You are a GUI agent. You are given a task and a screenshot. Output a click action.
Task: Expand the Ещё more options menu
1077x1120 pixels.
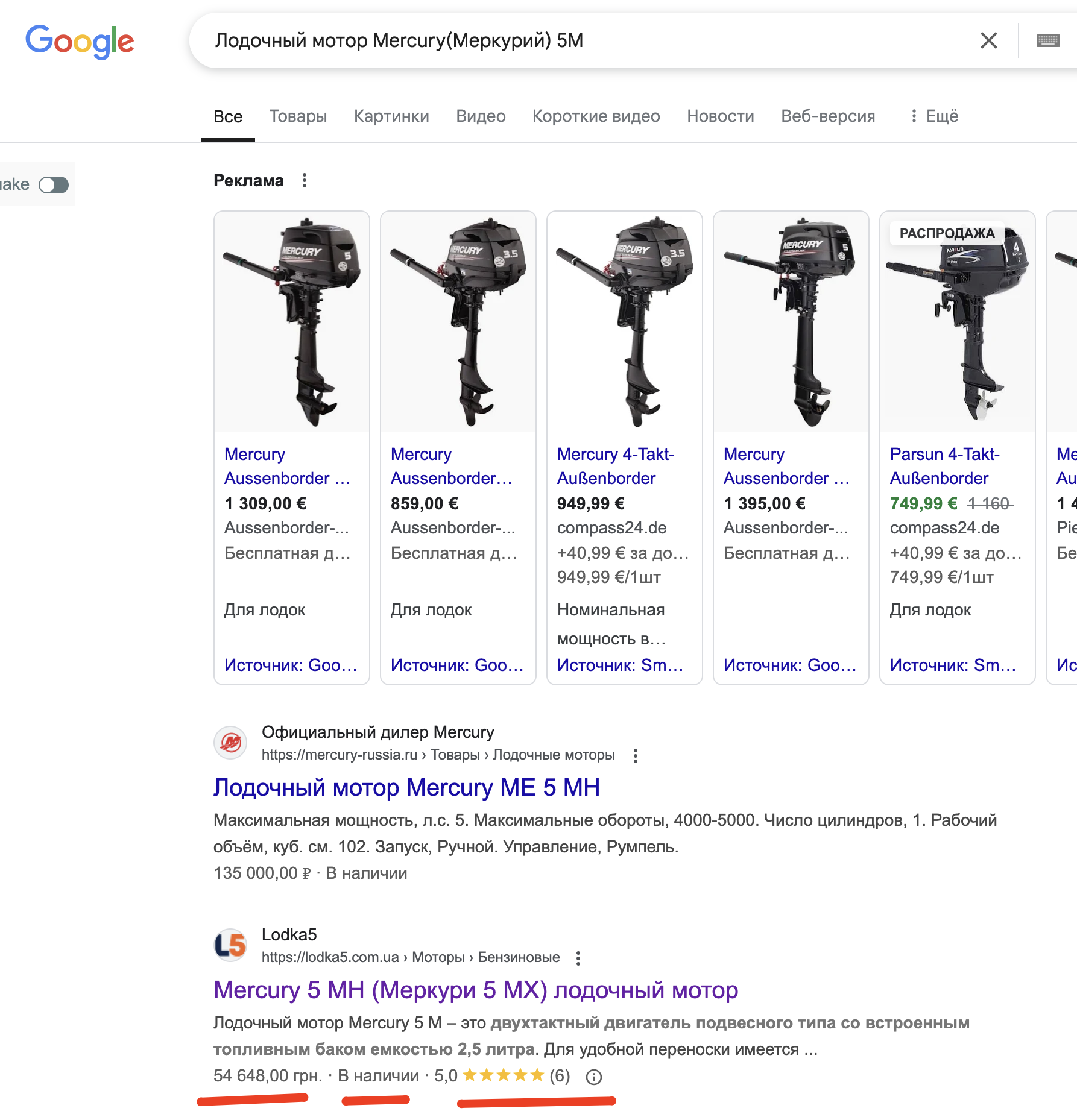pos(934,116)
